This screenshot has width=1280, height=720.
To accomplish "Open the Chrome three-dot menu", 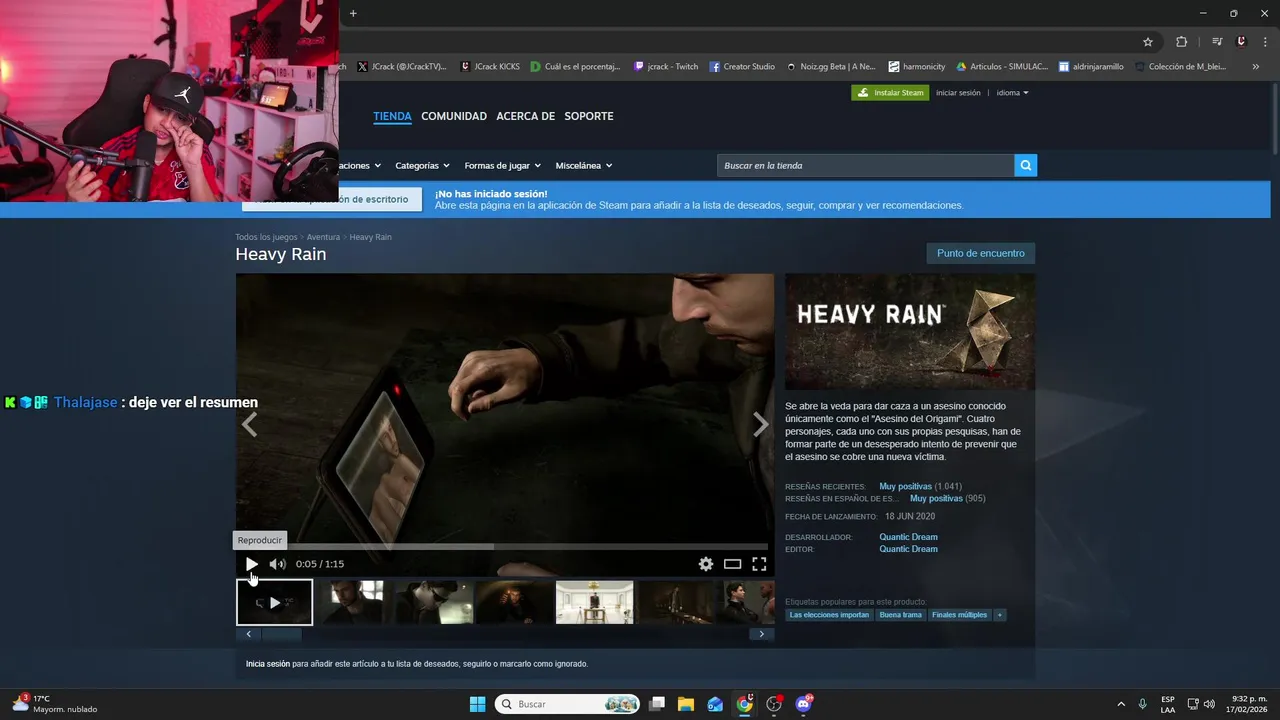I will 1264,42.
